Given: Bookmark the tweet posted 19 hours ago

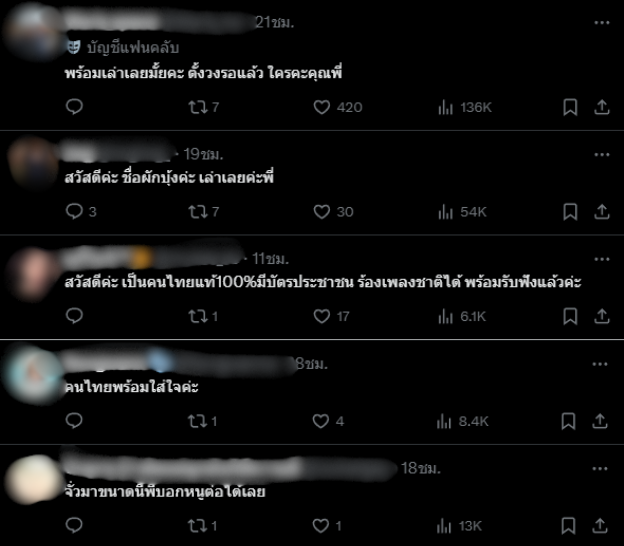Looking at the screenshot, I should click(570, 212).
